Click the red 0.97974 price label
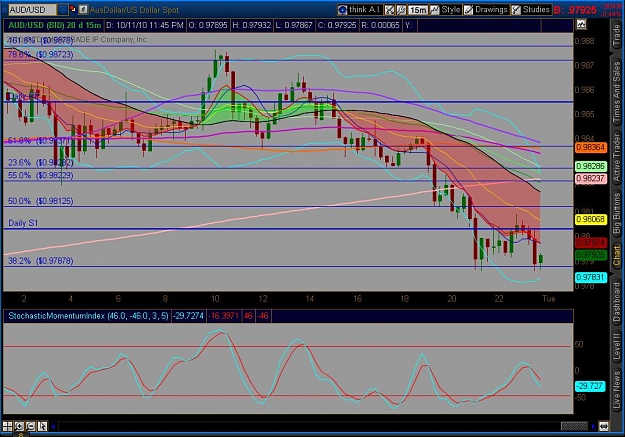Screen dimensions: 625x437 [x=591, y=242]
